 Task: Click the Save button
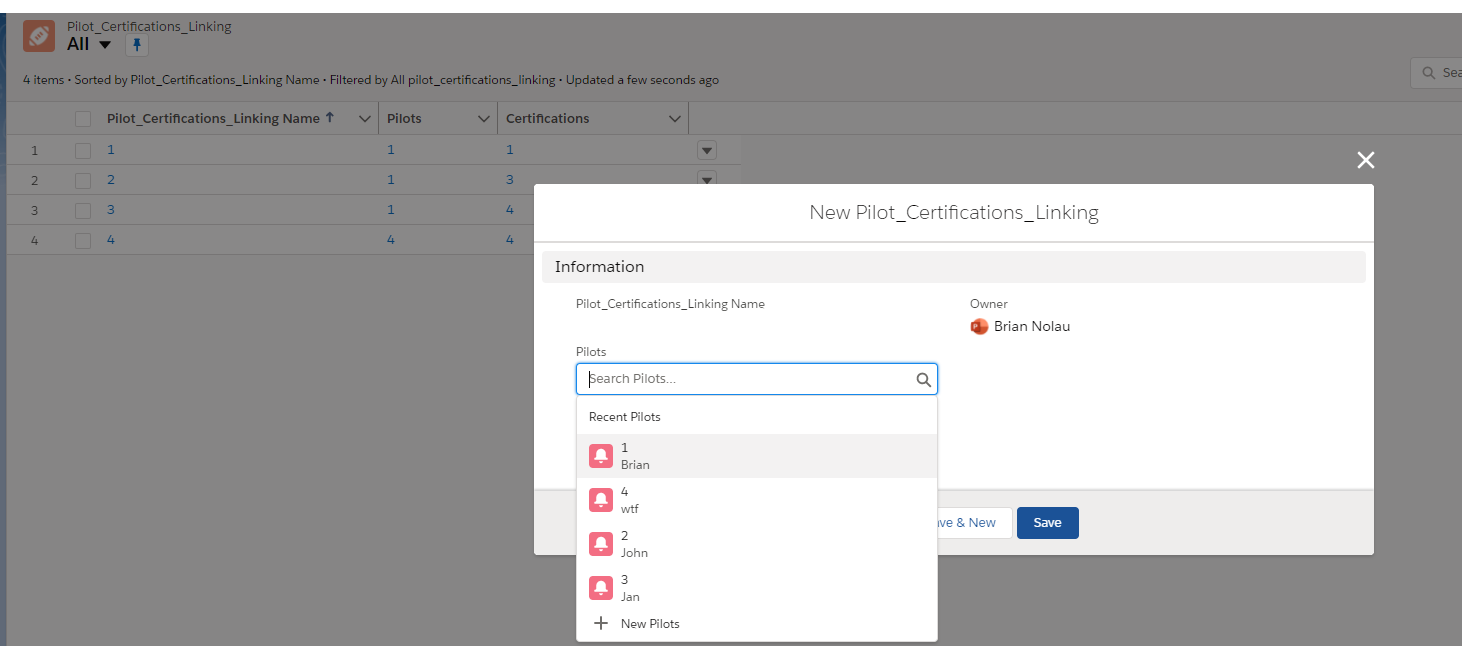coord(1047,523)
